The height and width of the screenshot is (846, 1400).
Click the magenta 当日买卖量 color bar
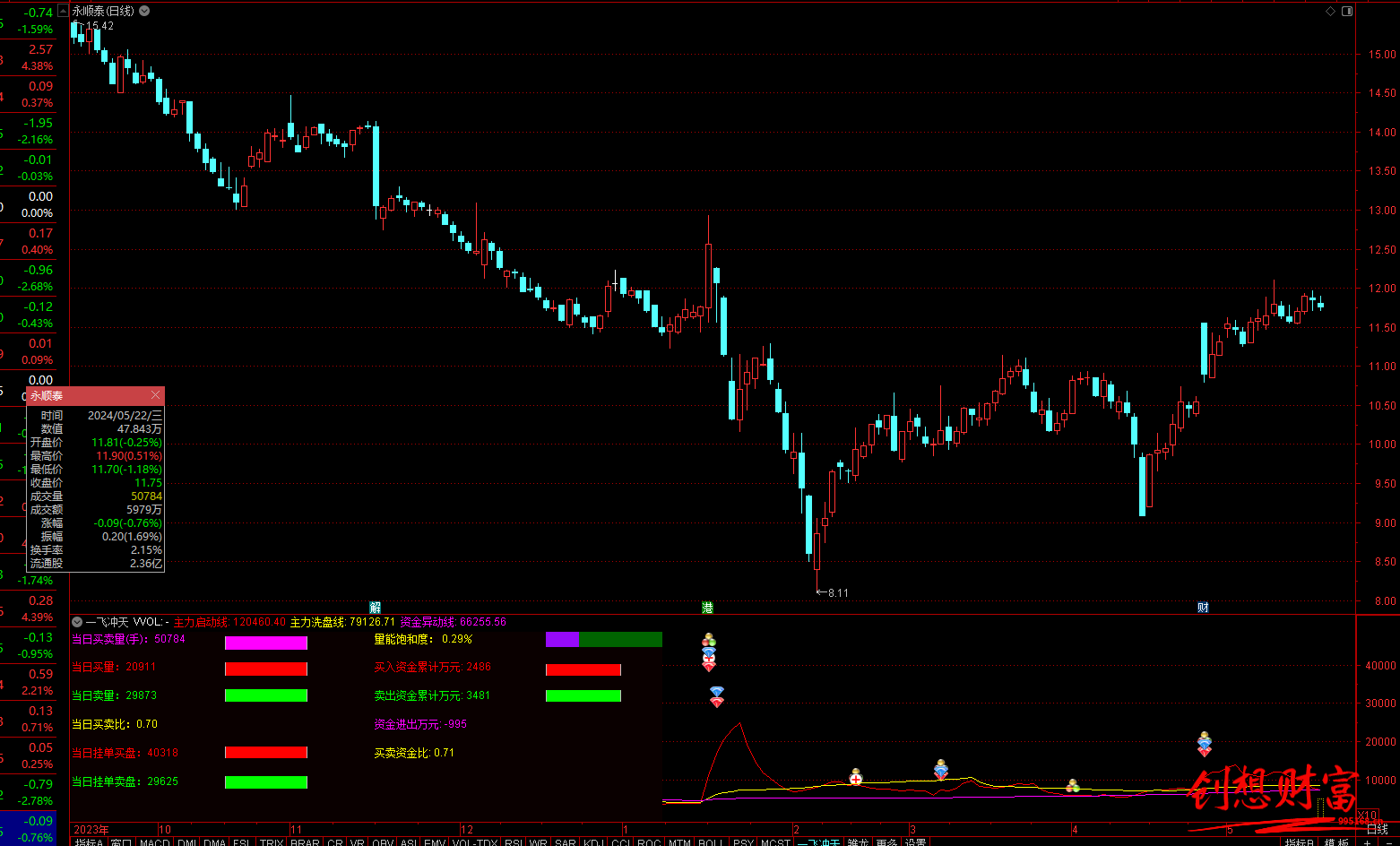click(x=265, y=643)
